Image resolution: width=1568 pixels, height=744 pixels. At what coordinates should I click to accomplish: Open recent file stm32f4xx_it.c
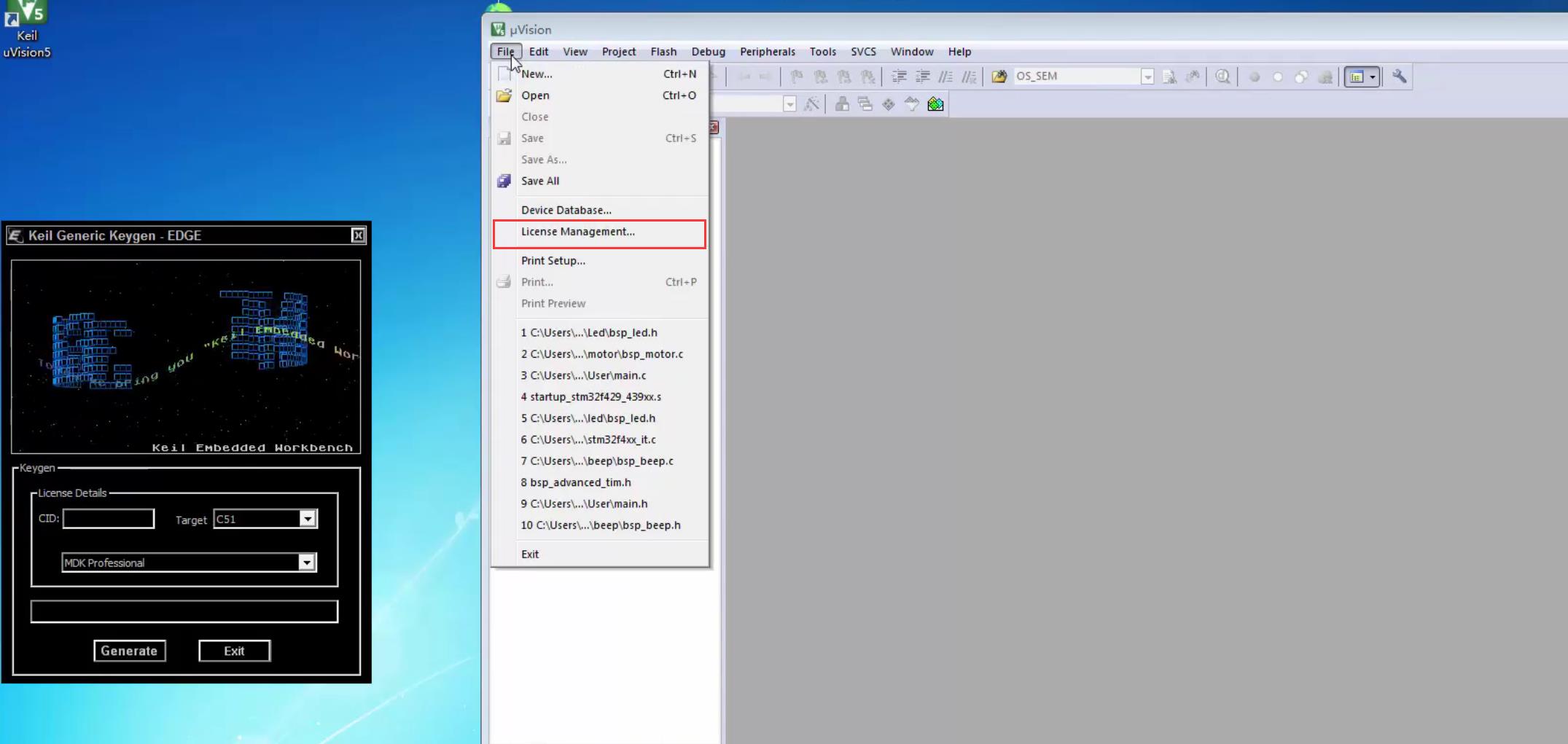599,439
